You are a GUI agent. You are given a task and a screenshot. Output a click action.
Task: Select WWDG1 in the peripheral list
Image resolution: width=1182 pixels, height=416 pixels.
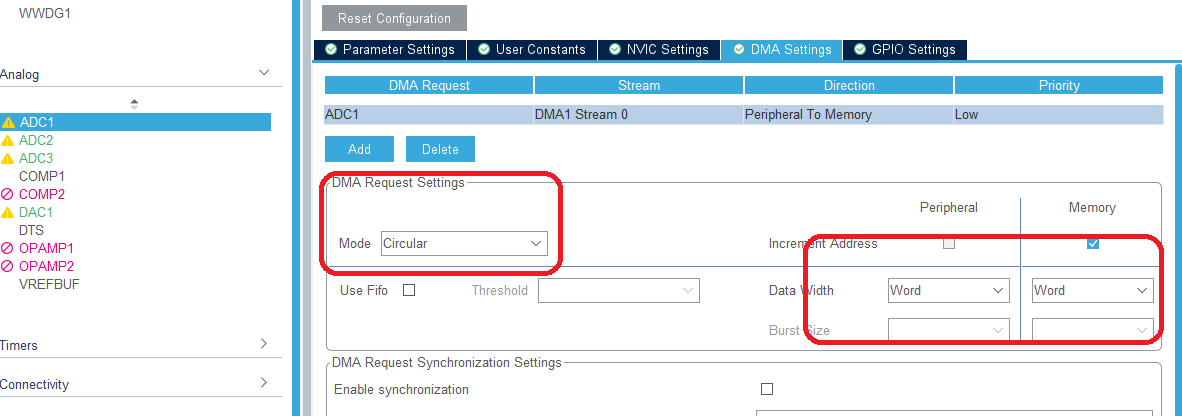click(x=44, y=13)
